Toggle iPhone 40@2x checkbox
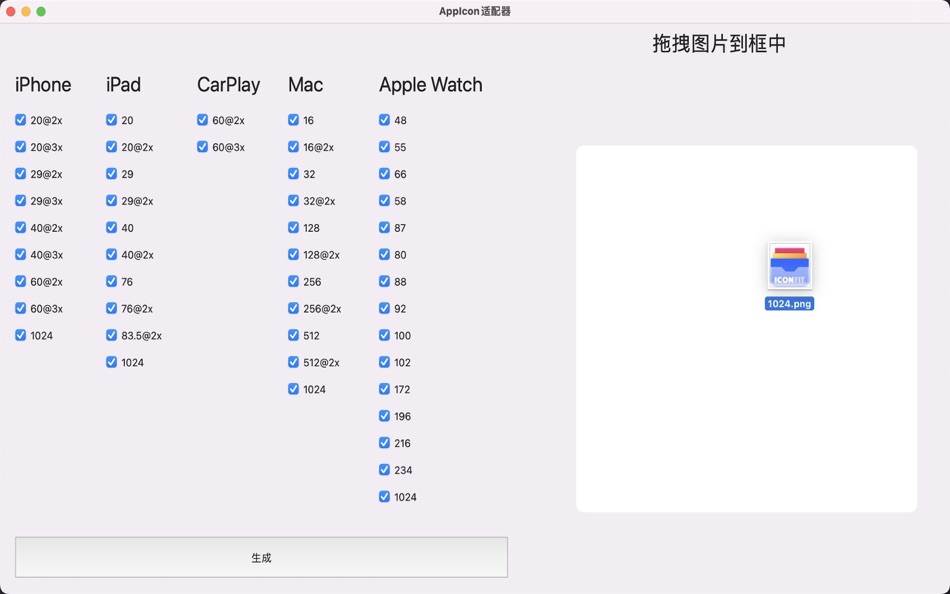The image size is (950, 594). [x=21, y=227]
